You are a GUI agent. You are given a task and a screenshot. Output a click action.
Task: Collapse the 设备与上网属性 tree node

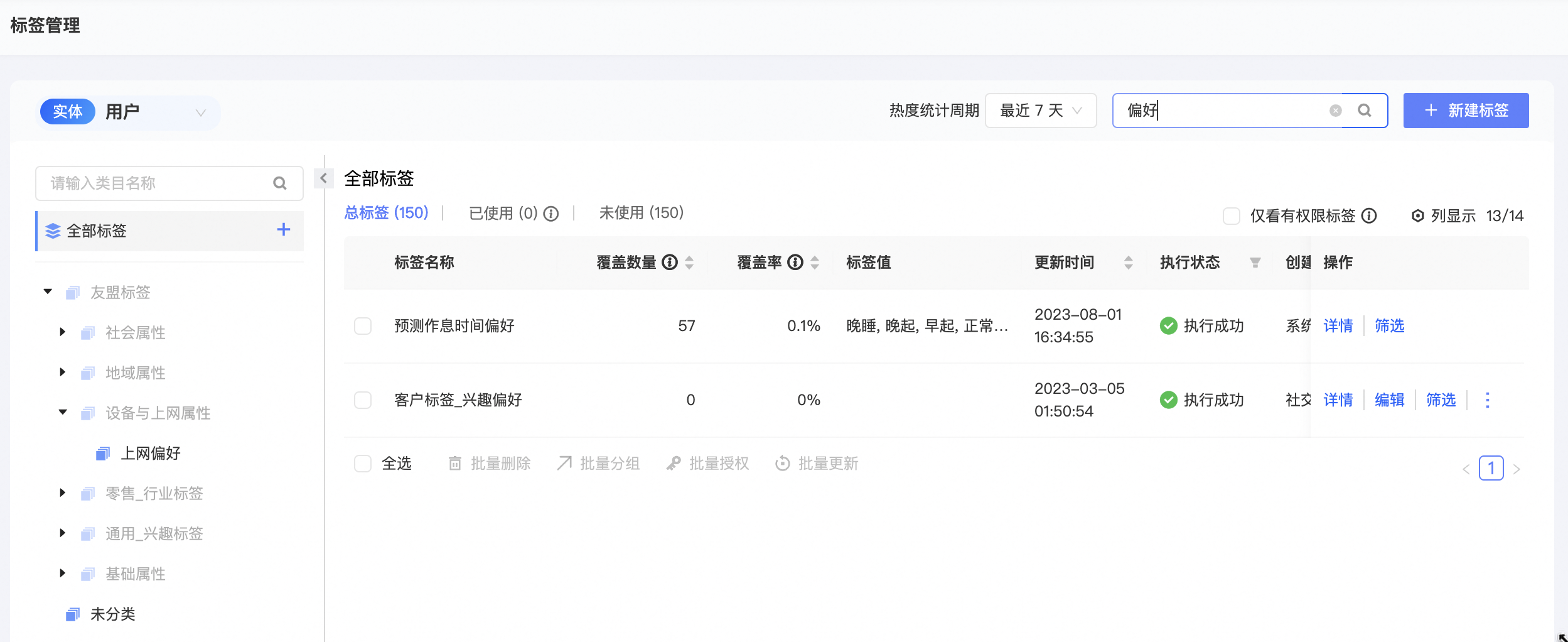tap(63, 412)
